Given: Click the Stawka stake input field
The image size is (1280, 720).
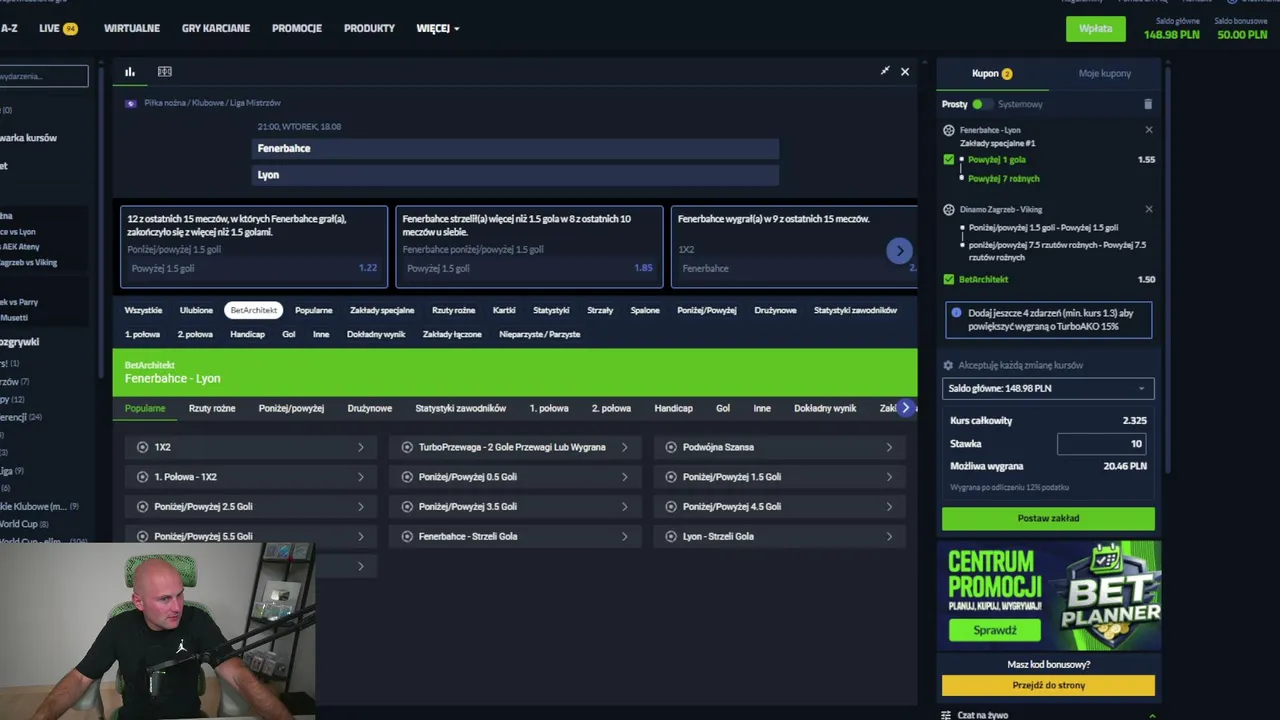Looking at the screenshot, I should coord(1101,443).
